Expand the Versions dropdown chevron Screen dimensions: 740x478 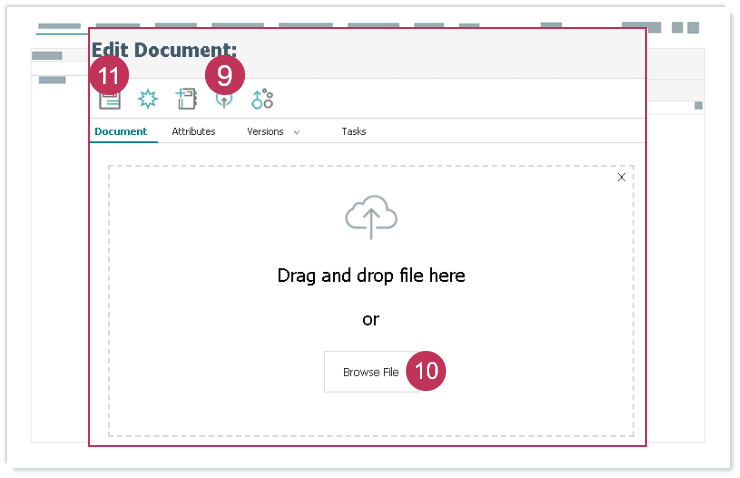point(297,132)
